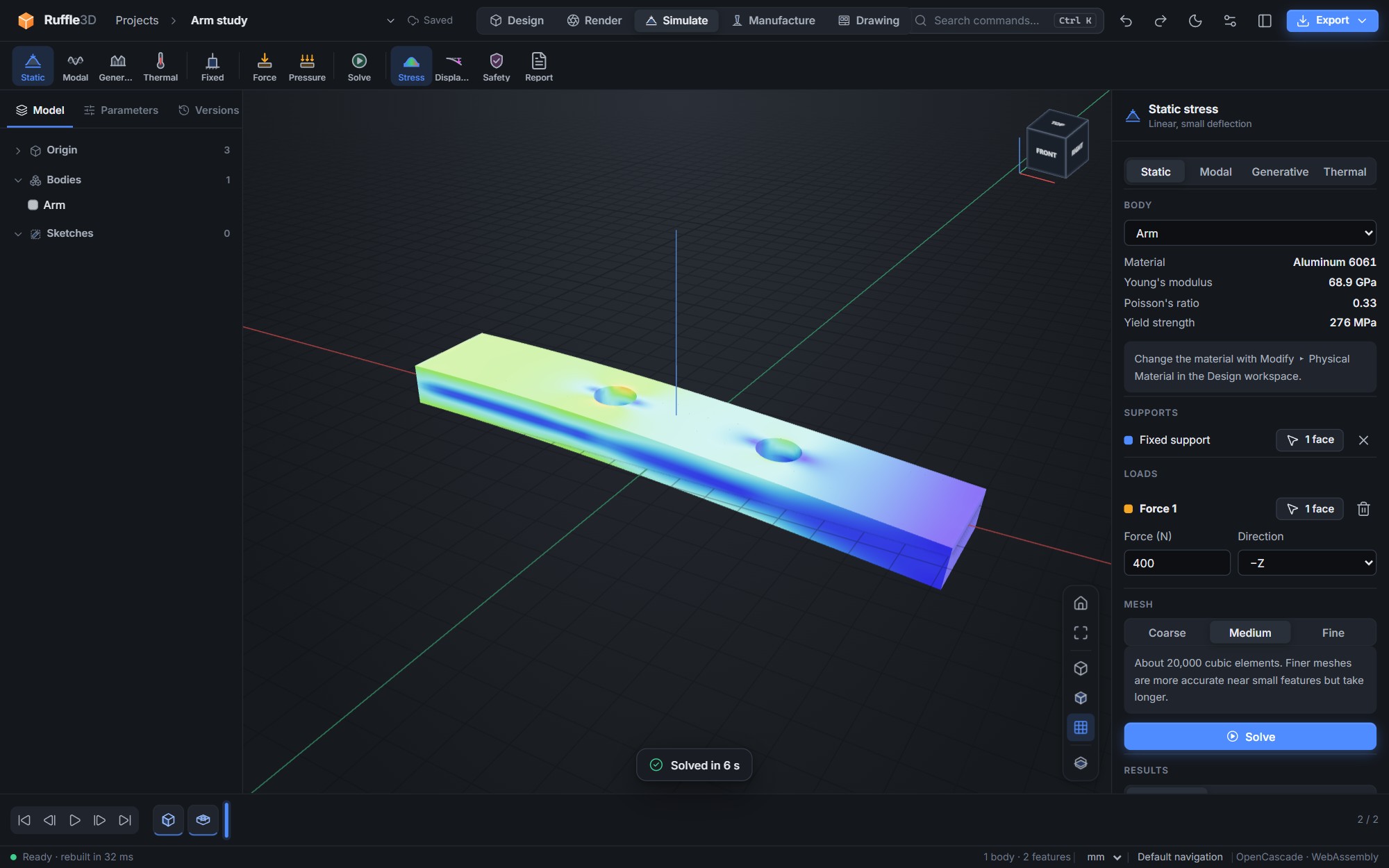
Task: Set mesh density to Coarse
Action: point(1167,633)
